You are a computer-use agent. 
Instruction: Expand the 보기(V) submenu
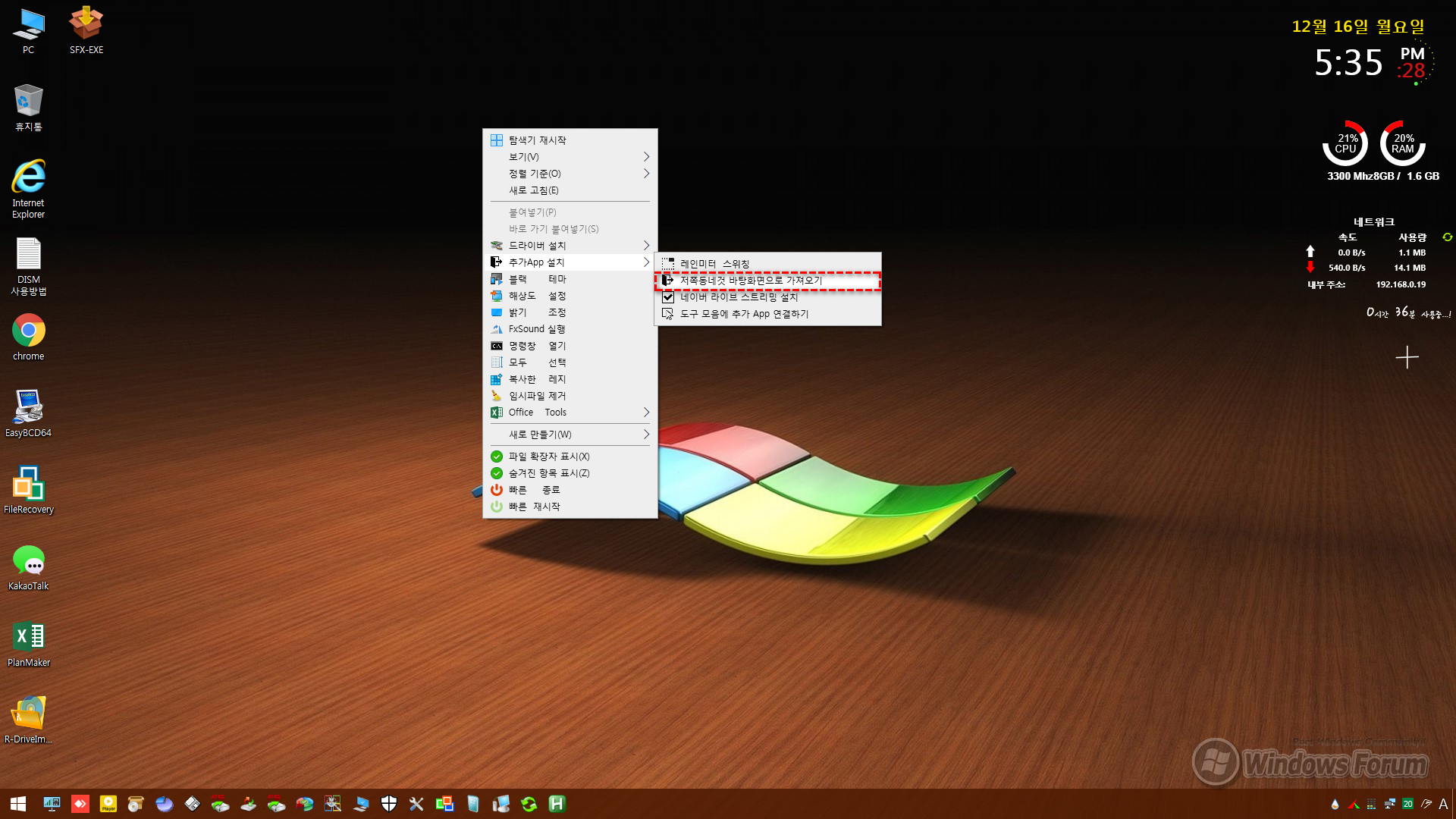point(570,157)
